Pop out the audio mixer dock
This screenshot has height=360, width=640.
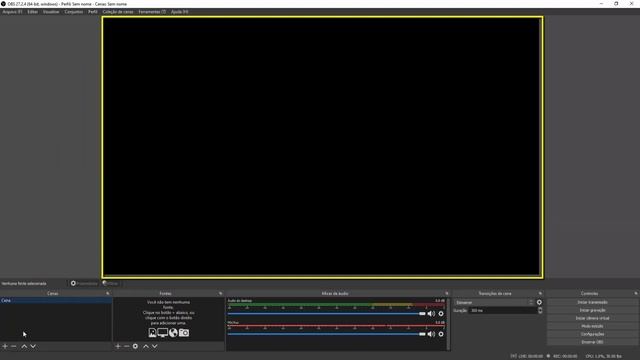[447, 293]
